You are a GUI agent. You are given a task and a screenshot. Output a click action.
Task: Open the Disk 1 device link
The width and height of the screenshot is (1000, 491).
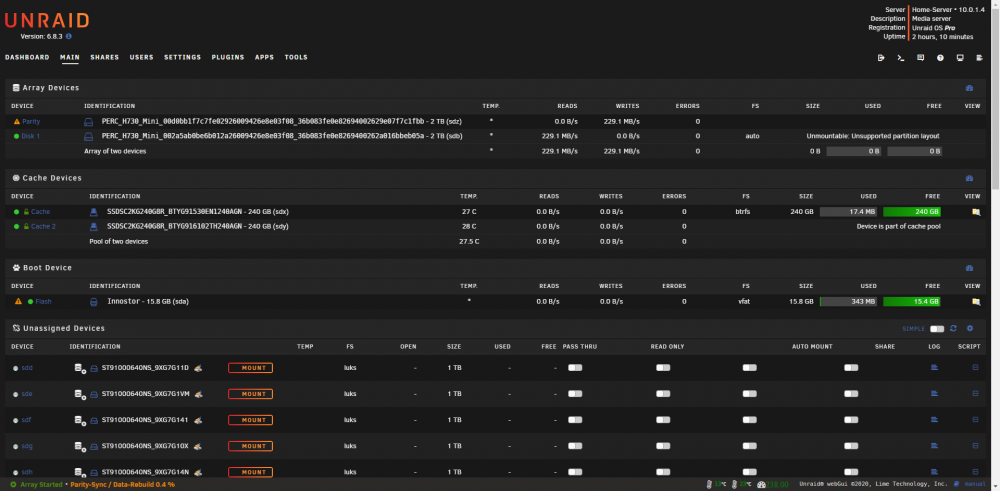(31, 136)
